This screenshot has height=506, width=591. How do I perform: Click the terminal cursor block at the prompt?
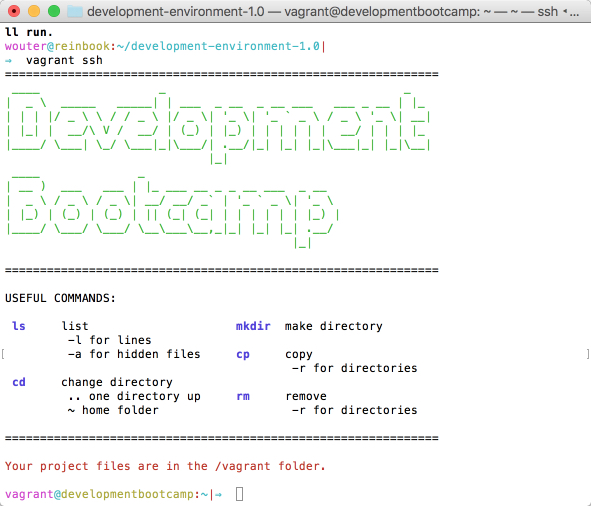(239, 494)
